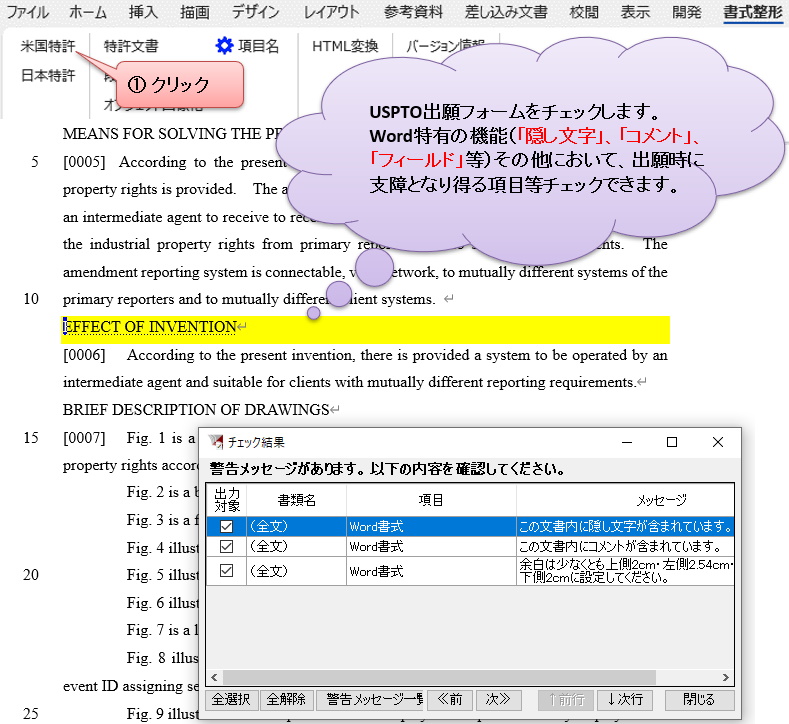Click the 全選択 button
The height and width of the screenshot is (724, 789).
click(232, 699)
